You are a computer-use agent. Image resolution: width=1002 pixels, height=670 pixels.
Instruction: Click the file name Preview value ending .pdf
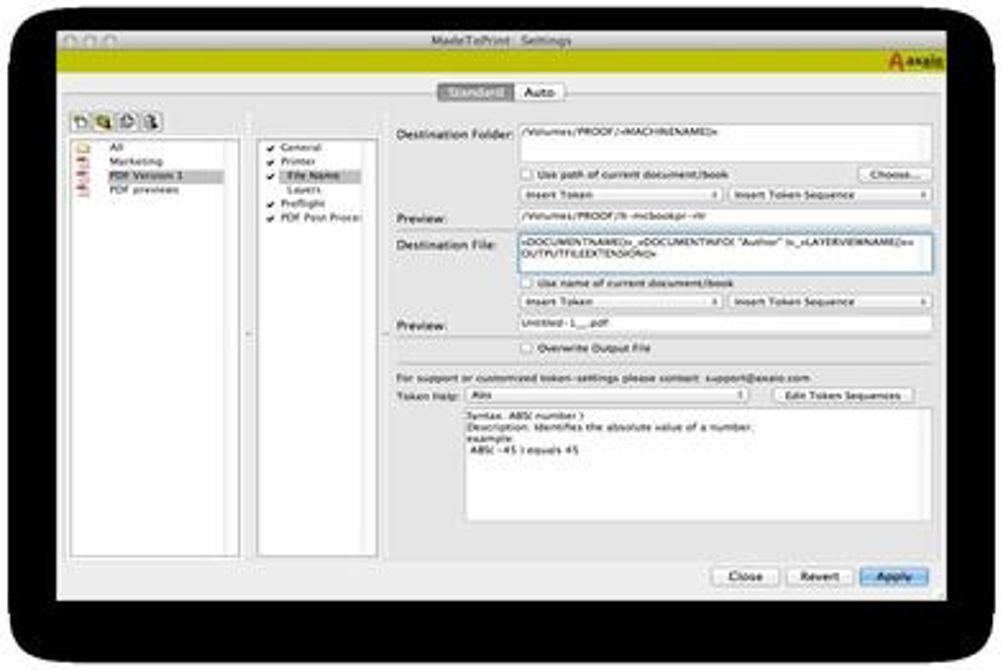click(725, 323)
